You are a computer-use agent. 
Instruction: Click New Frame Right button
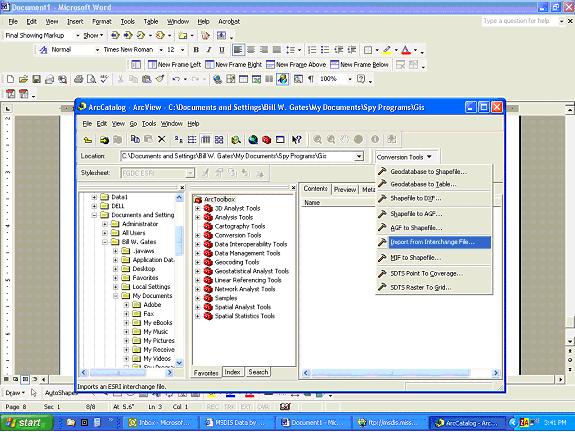234,65
